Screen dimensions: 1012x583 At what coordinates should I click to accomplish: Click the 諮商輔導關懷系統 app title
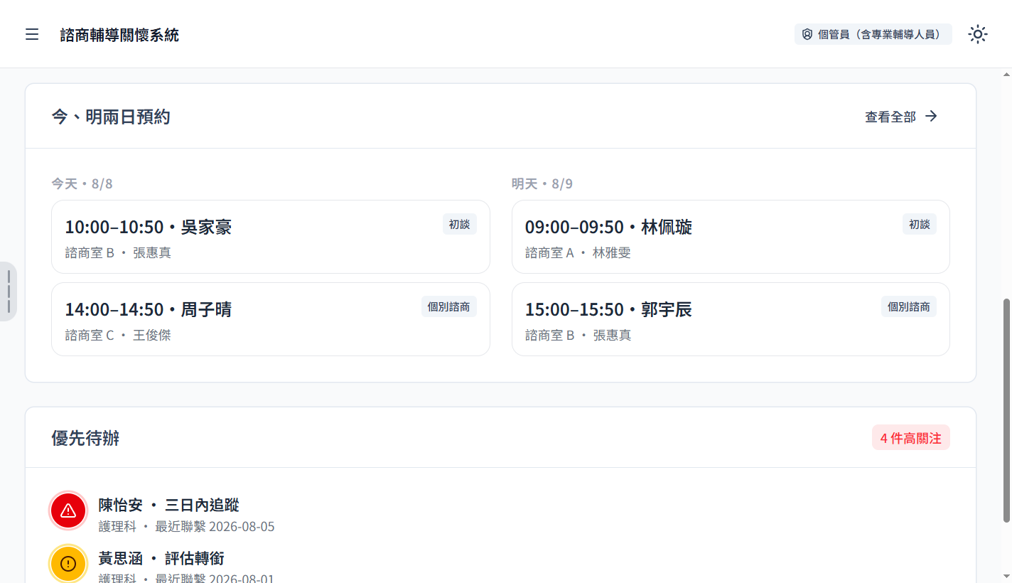[119, 35]
